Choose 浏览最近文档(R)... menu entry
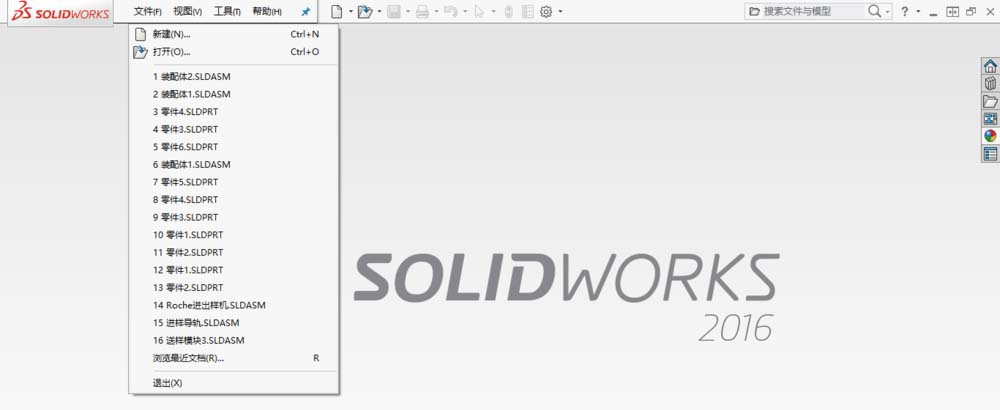 coord(233,358)
